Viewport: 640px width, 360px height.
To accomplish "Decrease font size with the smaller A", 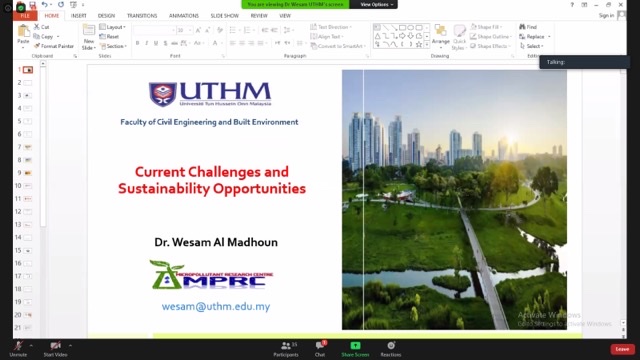I will click(208, 30).
